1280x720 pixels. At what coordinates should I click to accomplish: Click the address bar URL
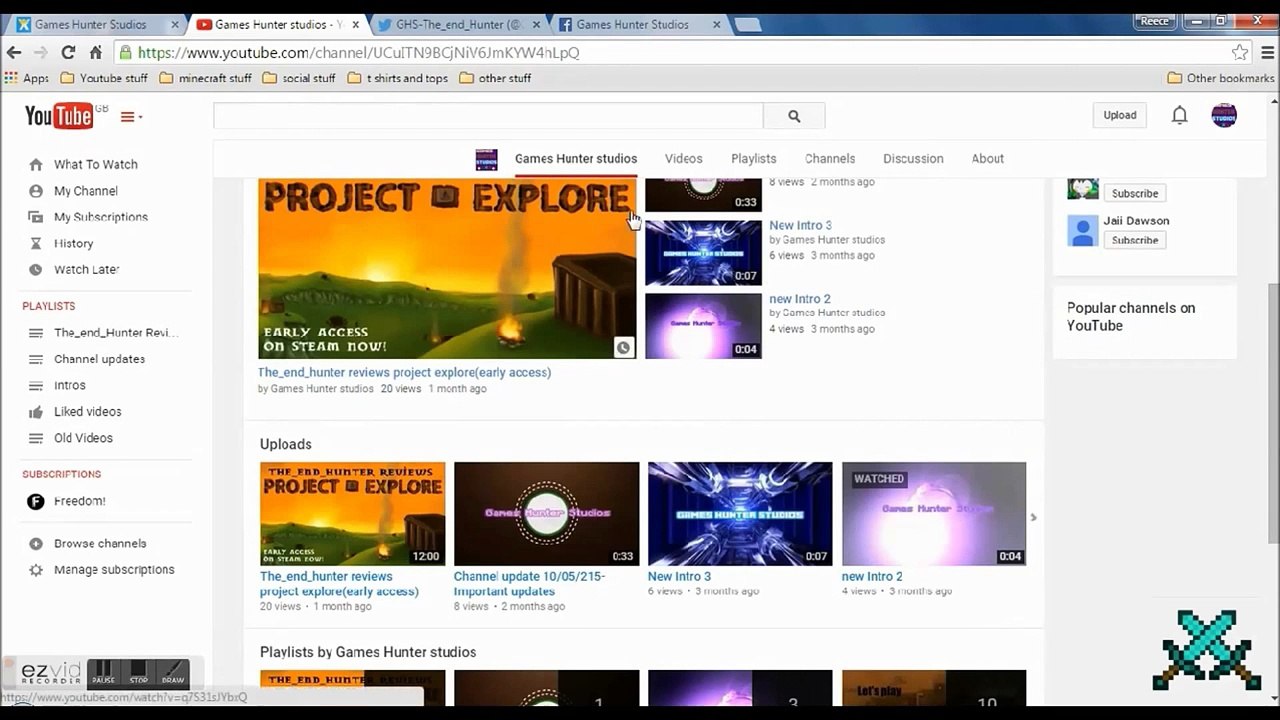point(358,53)
